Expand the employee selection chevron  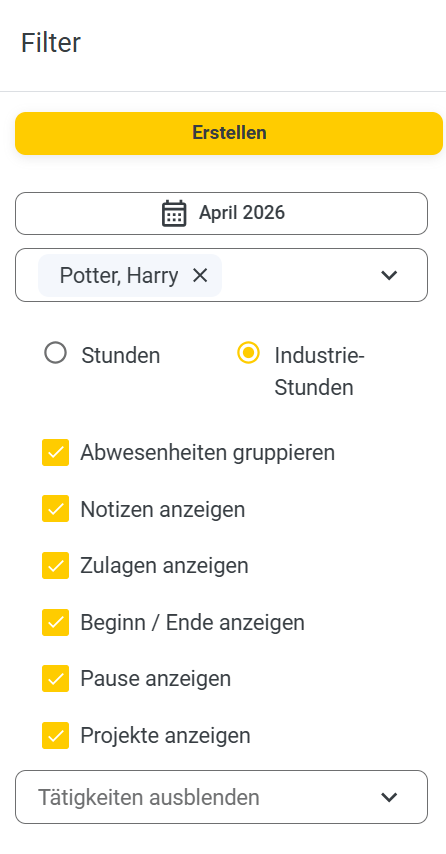(x=389, y=275)
